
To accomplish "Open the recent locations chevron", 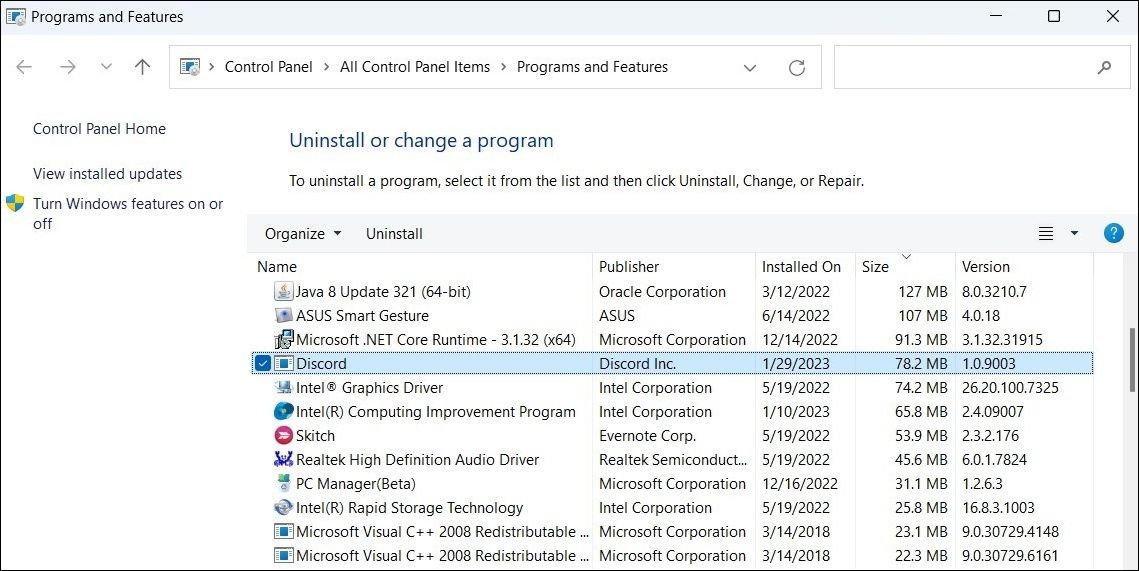I will tap(106, 67).
